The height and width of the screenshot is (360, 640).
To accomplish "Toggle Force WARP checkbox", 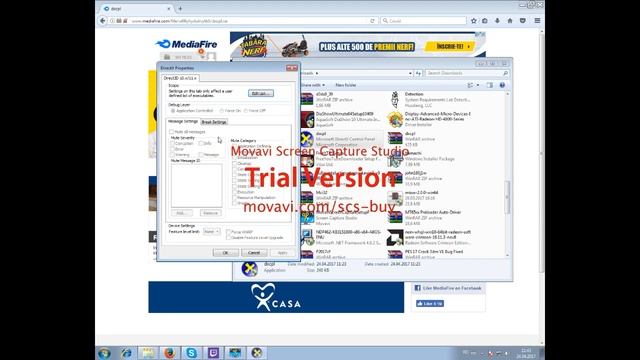I will click(x=229, y=232).
